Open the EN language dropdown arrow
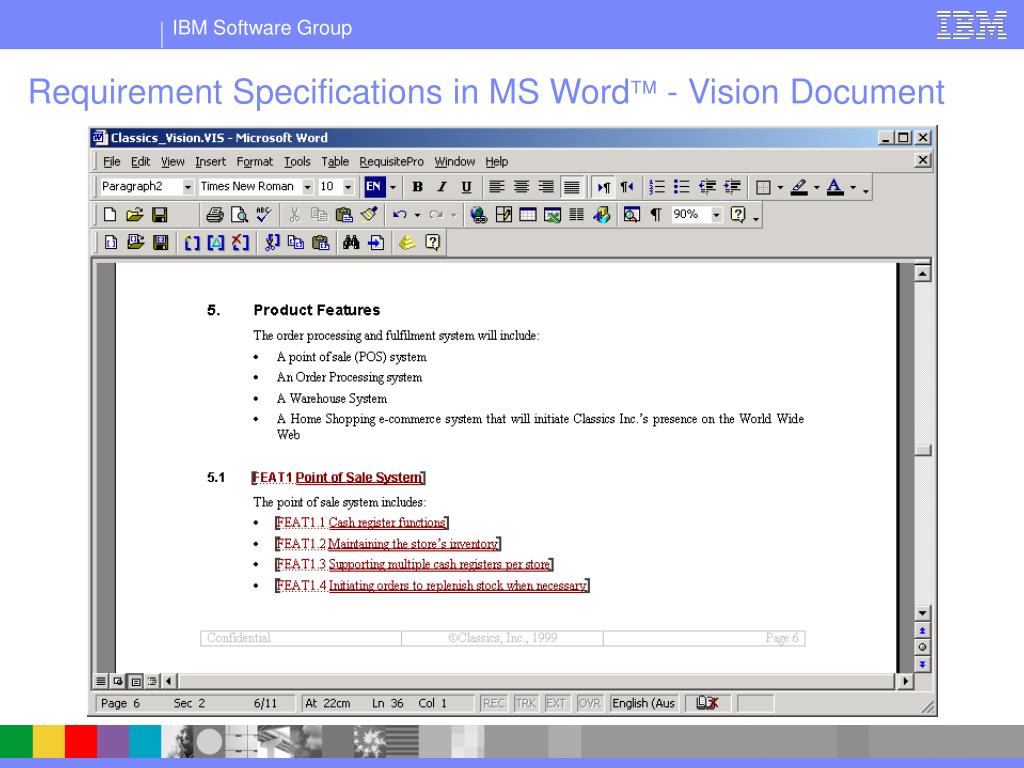1024x768 pixels. pos(393,187)
